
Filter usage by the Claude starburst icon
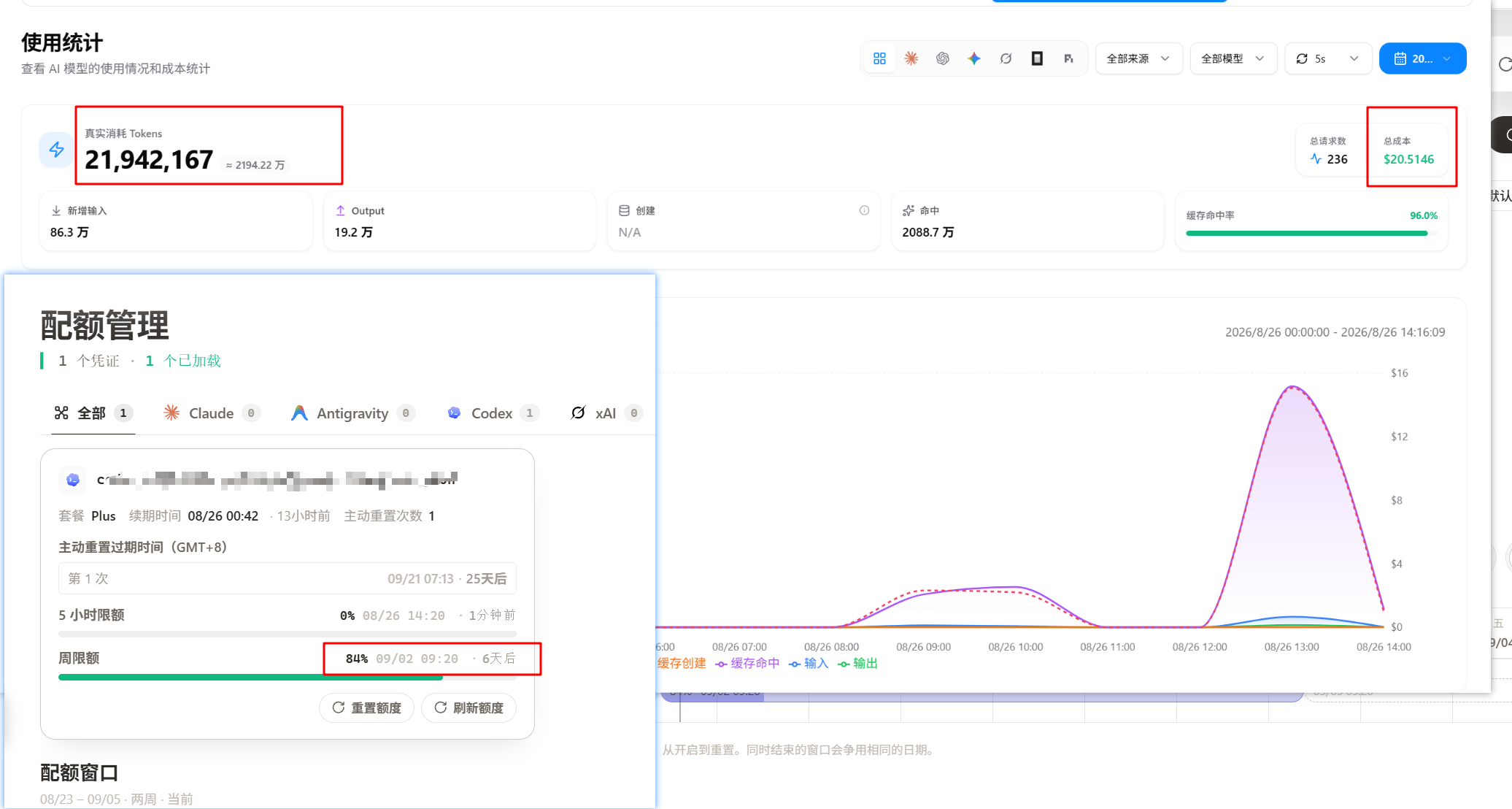pyautogui.click(x=911, y=58)
